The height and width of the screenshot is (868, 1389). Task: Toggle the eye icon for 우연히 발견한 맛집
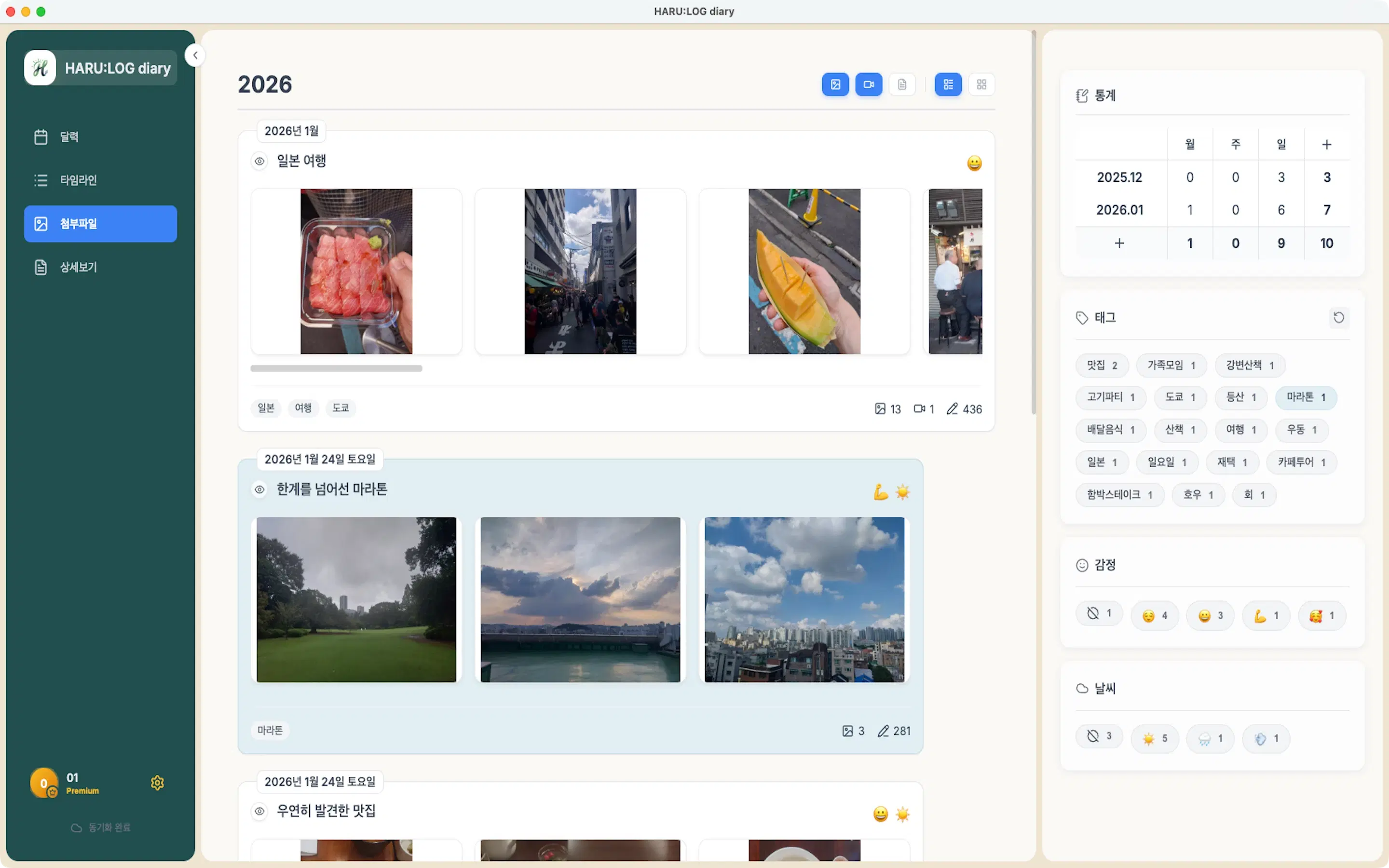259,811
